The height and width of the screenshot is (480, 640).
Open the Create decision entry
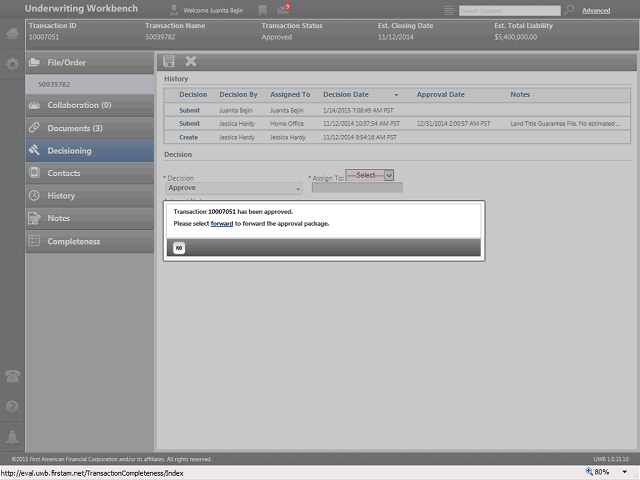click(x=189, y=138)
